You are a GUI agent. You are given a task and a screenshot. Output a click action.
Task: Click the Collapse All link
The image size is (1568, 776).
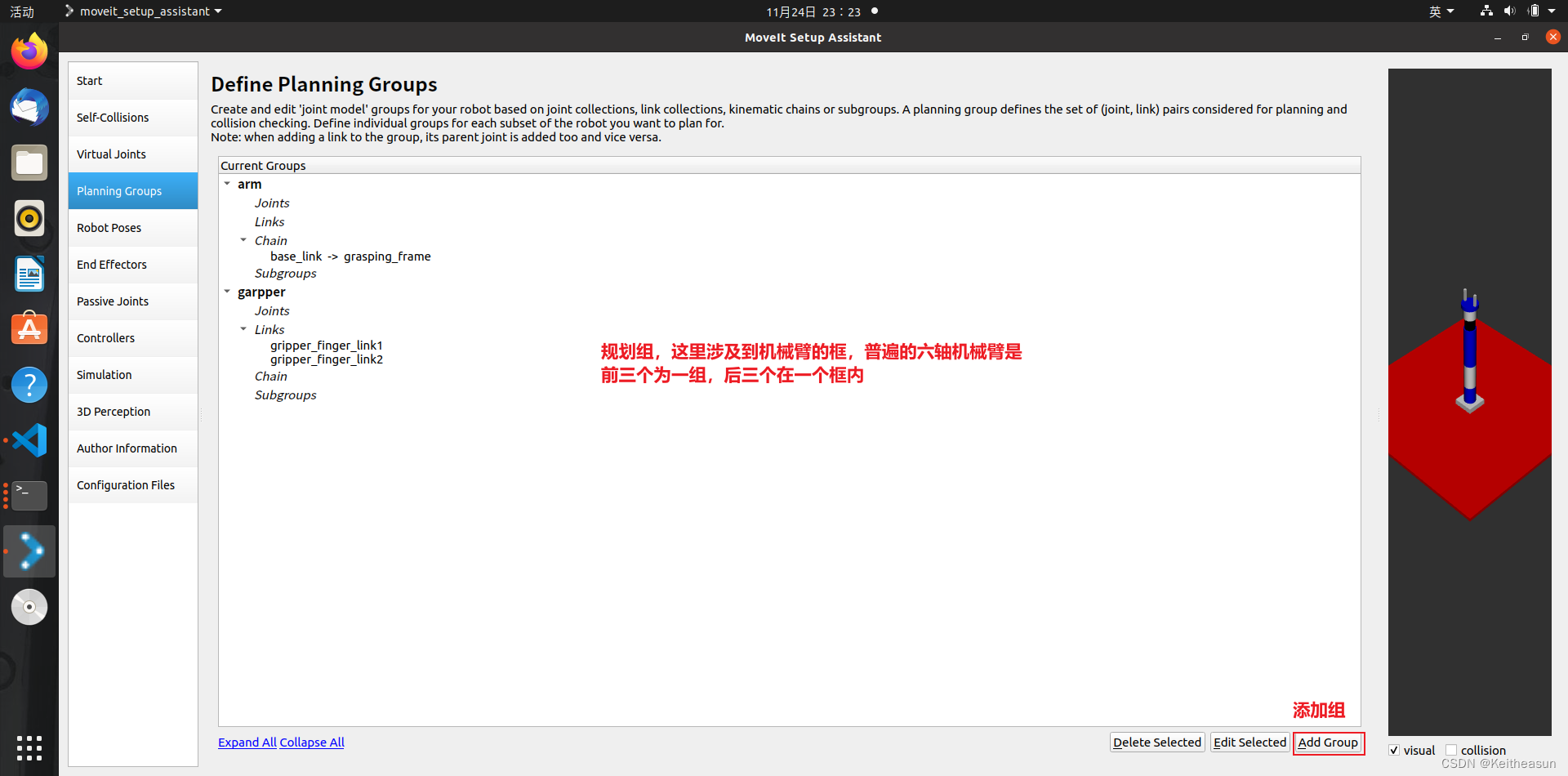tap(312, 743)
